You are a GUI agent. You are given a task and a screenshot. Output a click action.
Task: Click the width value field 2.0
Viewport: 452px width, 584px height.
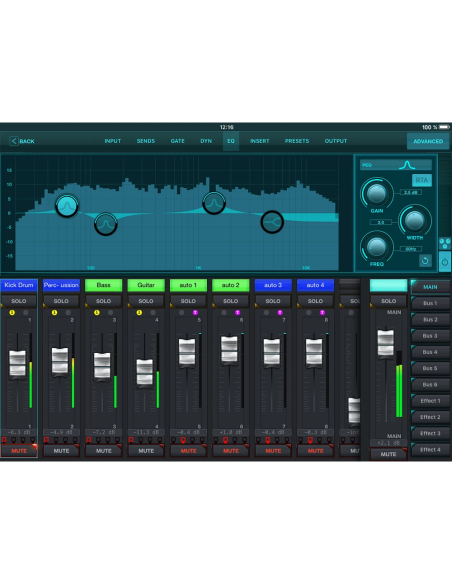pyautogui.click(x=381, y=222)
